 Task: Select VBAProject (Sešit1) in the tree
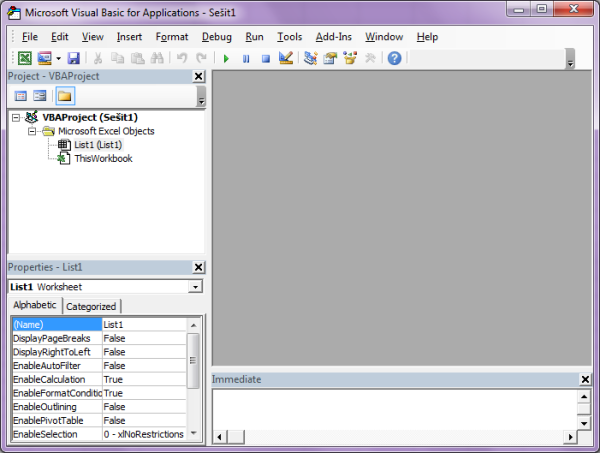(90, 117)
